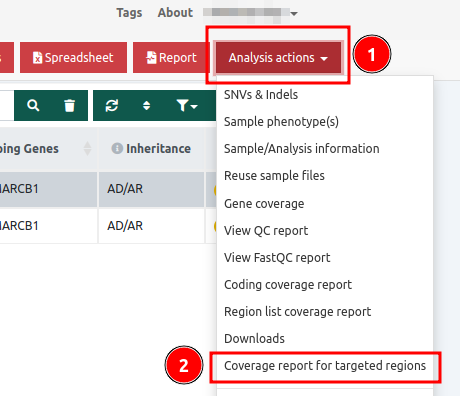Expand the Analysis actions dropdown
460x396 pixels.
tap(278, 57)
